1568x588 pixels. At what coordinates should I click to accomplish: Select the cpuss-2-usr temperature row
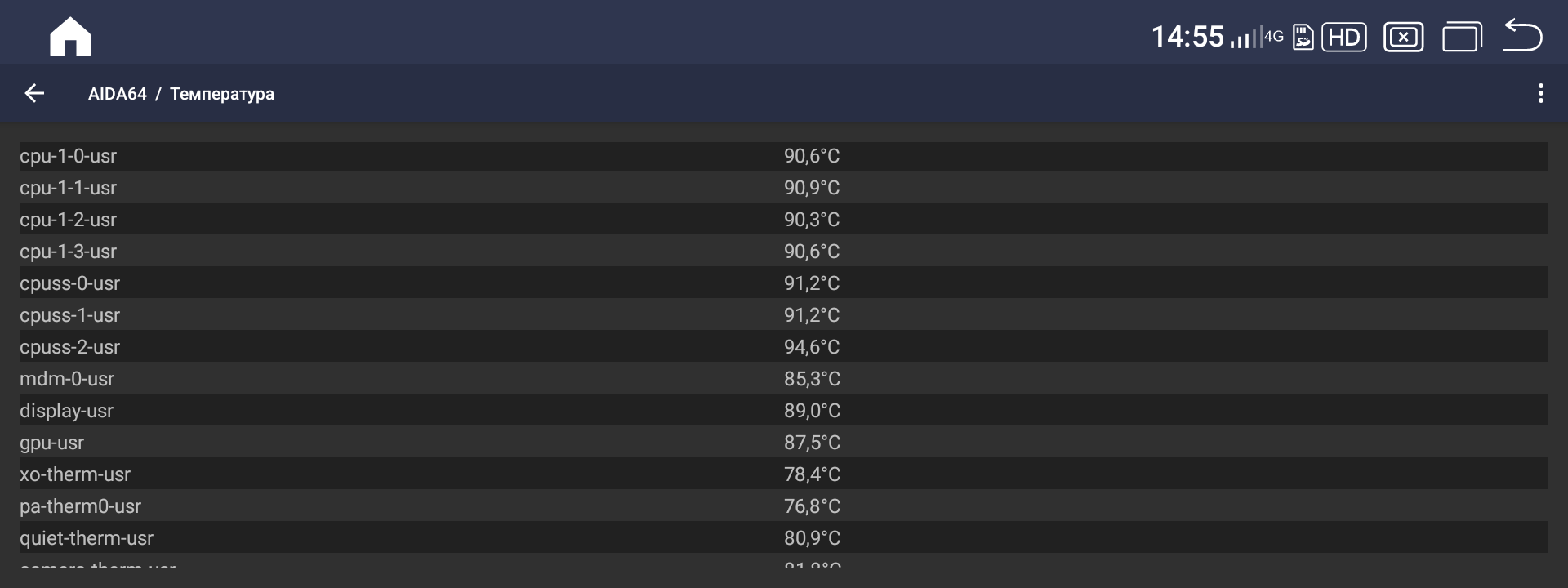(x=784, y=347)
